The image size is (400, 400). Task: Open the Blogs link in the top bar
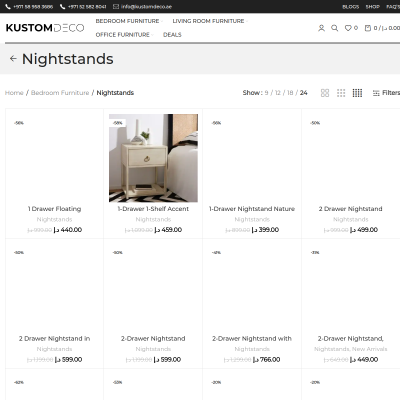coord(351,7)
